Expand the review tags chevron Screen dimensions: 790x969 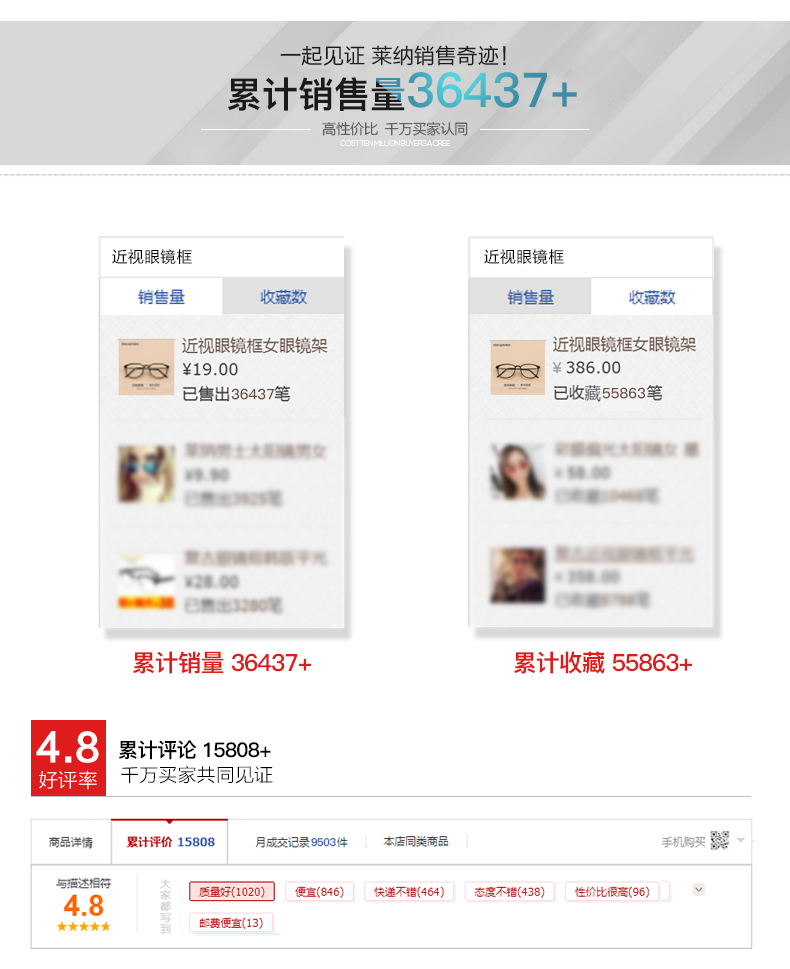click(699, 890)
